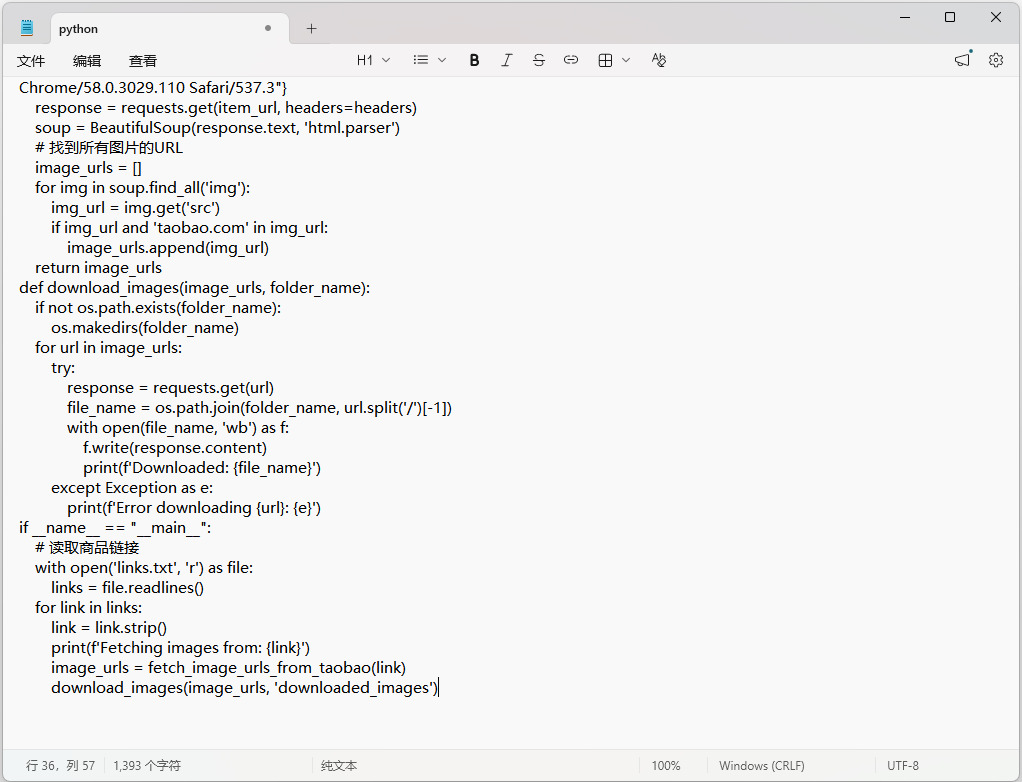Click the 'print(f'Fetching images from' line
Viewport: 1022px width, 782px height.
[181, 648]
